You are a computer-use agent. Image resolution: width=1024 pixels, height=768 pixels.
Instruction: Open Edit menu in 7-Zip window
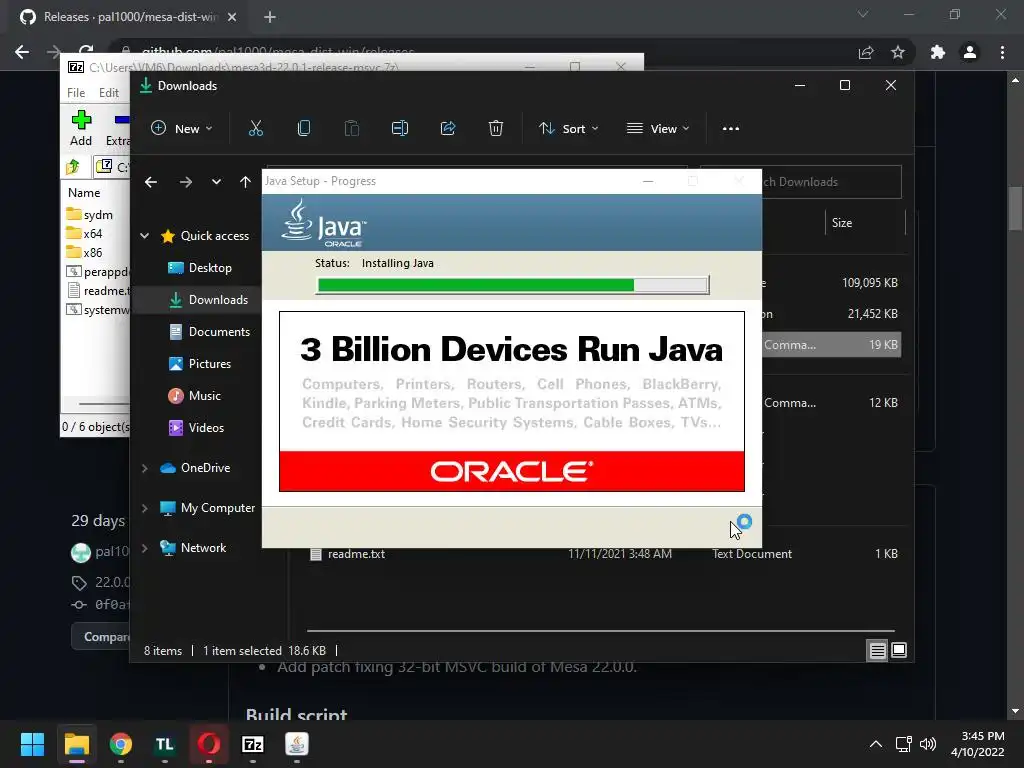pos(108,93)
